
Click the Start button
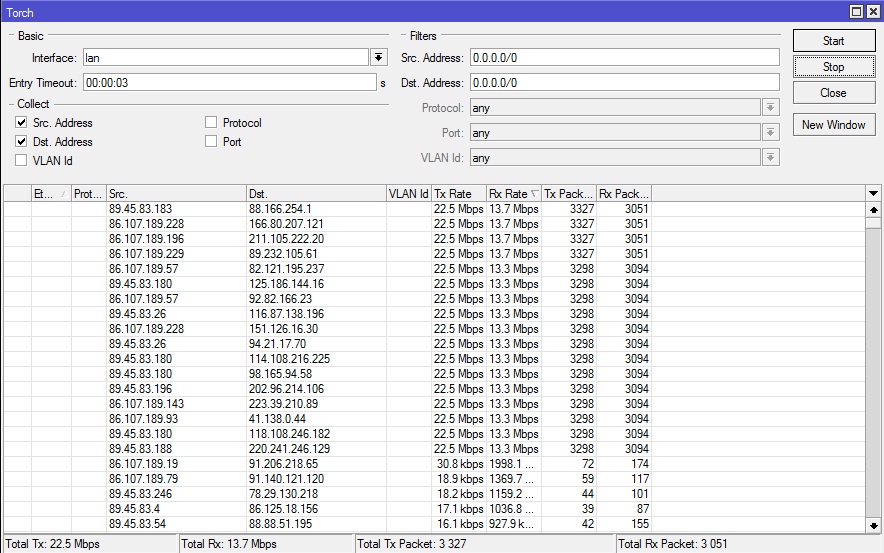(833, 41)
